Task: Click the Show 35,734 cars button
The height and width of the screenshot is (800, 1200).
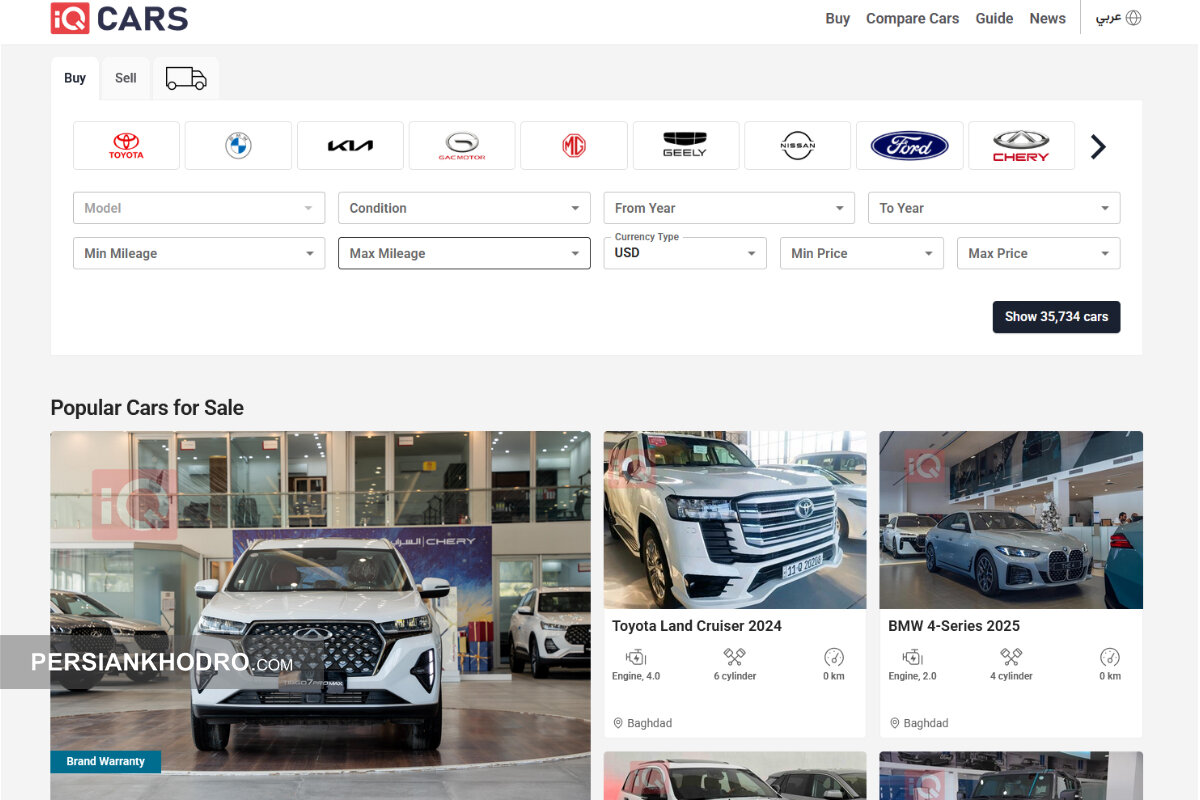Action: [x=1056, y=317]
